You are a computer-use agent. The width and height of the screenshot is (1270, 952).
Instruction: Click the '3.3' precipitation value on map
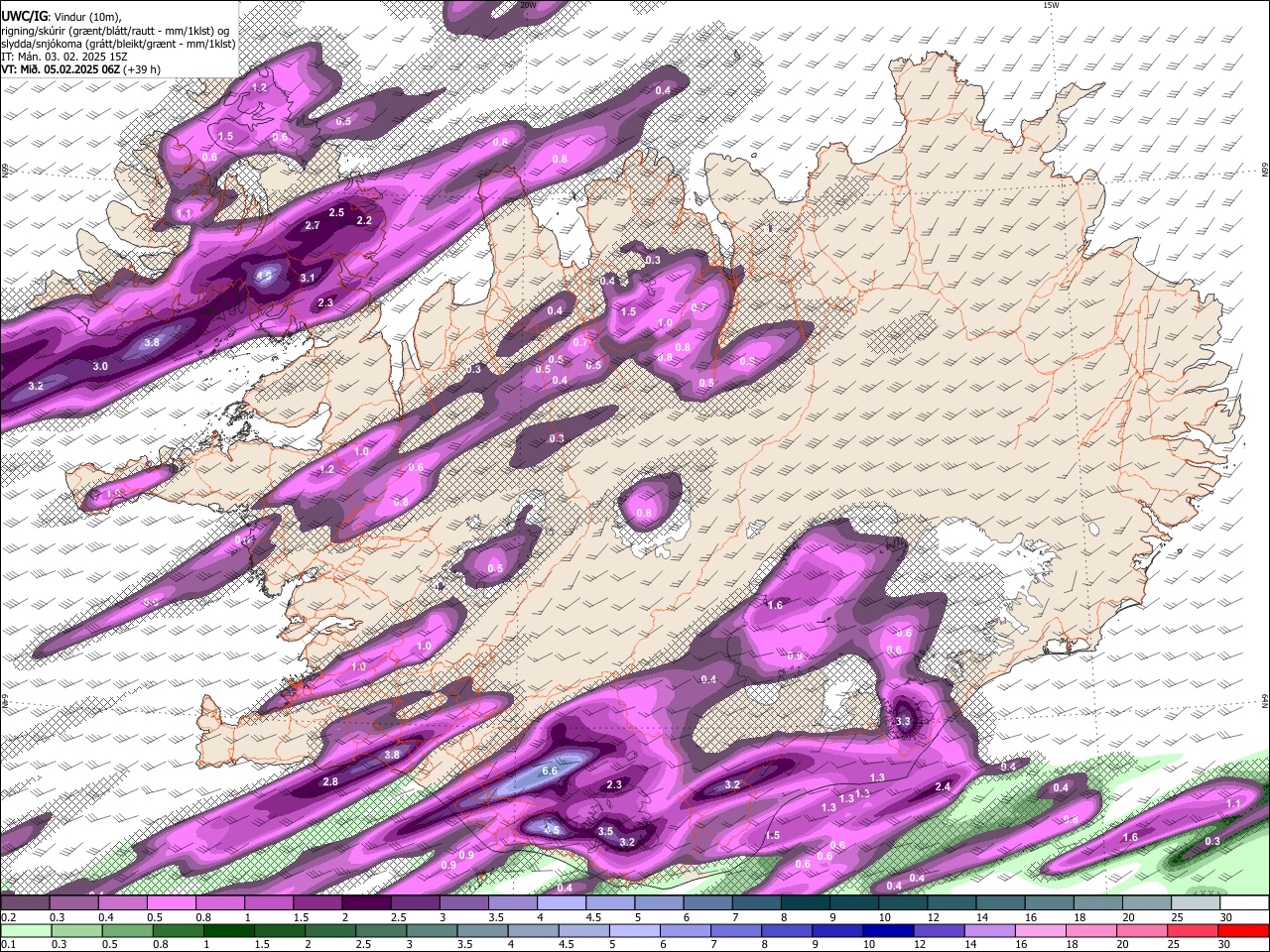903,721
